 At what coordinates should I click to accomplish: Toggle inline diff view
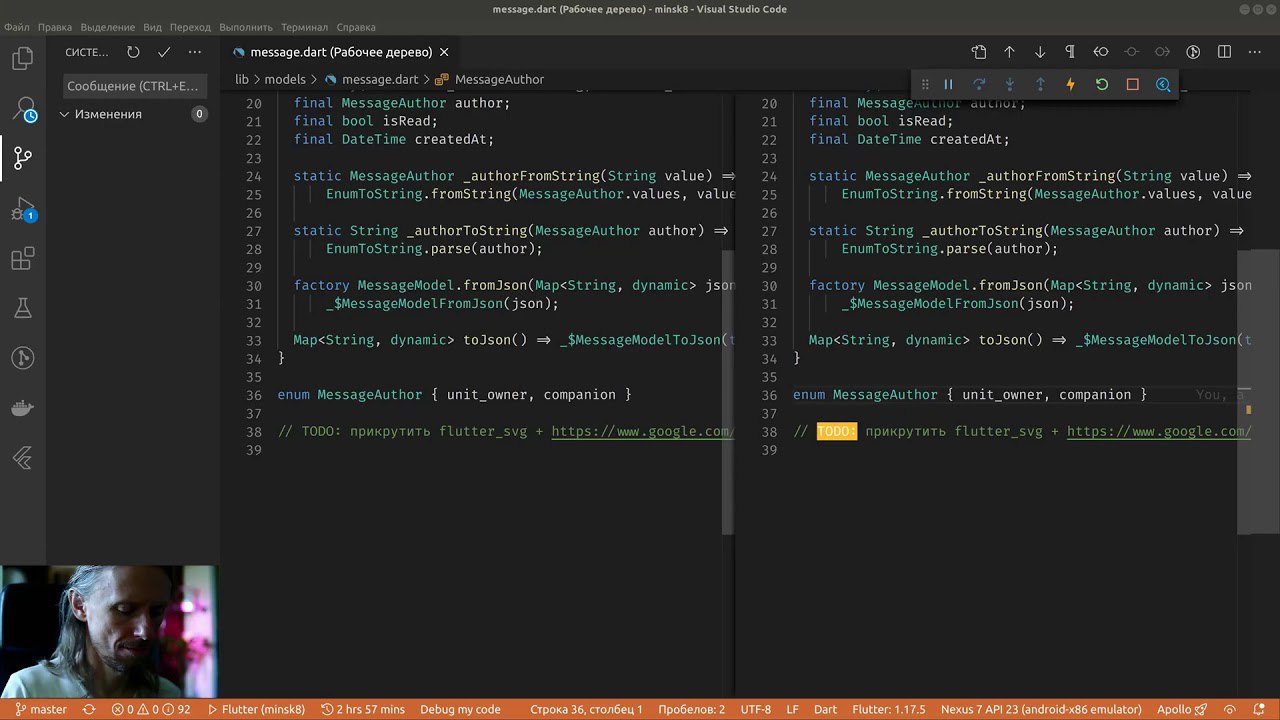1224,52
